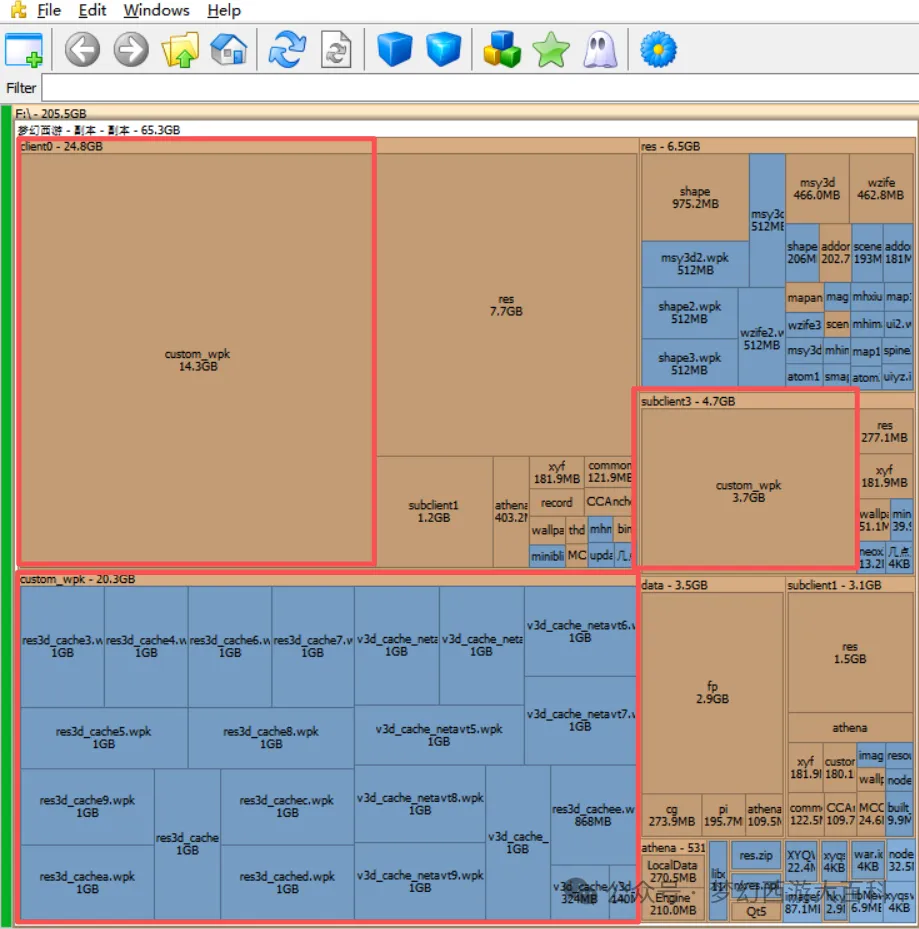Screen dimensions: 919x929
Task: Click the New View icon in toolbar
Action: pyautogui.click(x=24, y=49)
